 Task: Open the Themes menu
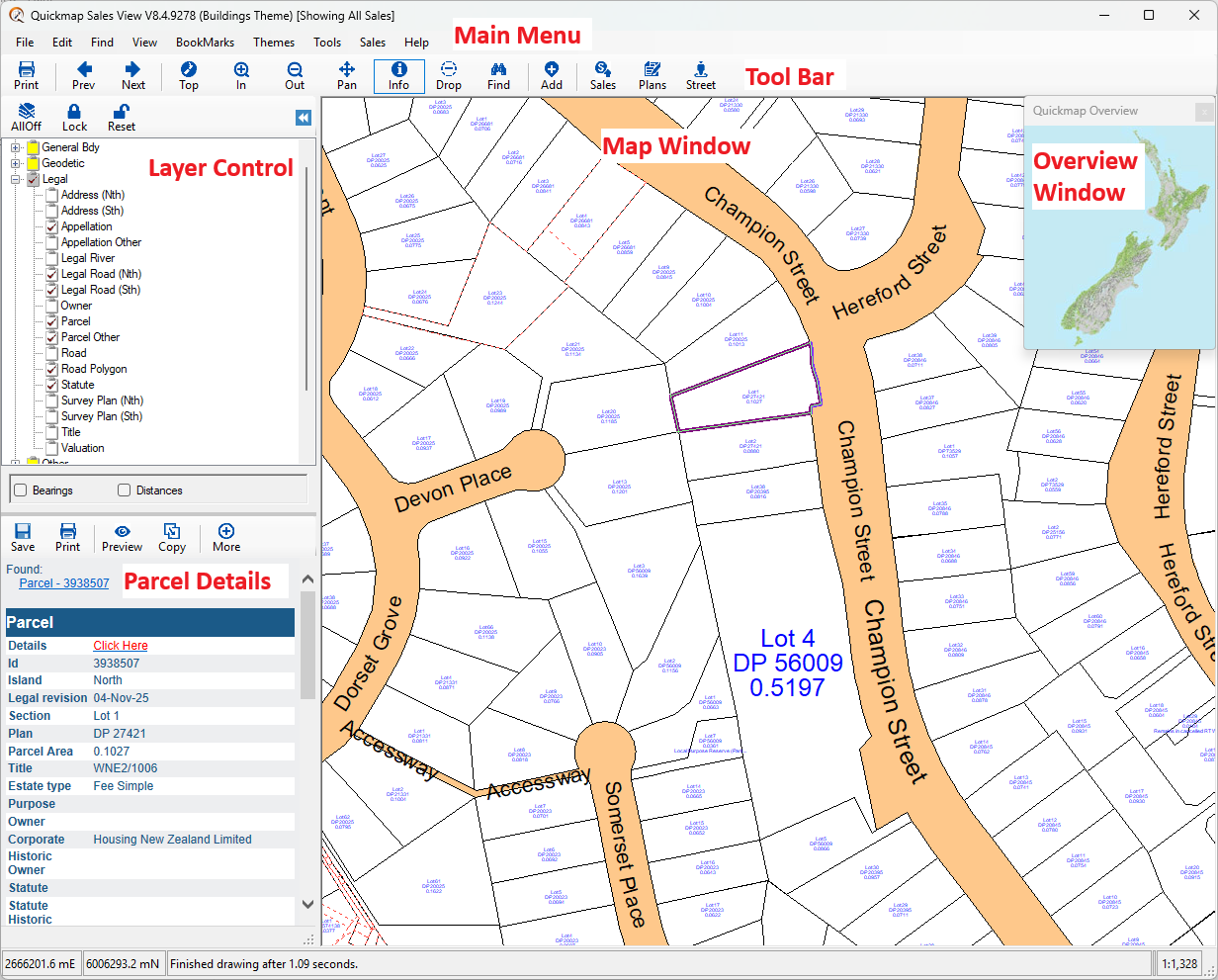[x=274, y=43]
